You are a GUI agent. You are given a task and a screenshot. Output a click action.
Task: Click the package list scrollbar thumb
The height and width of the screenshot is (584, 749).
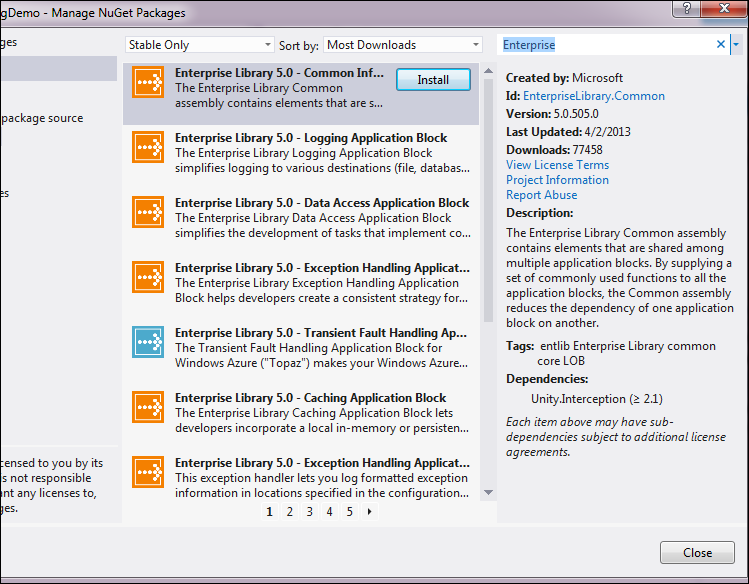pos(488,201)
